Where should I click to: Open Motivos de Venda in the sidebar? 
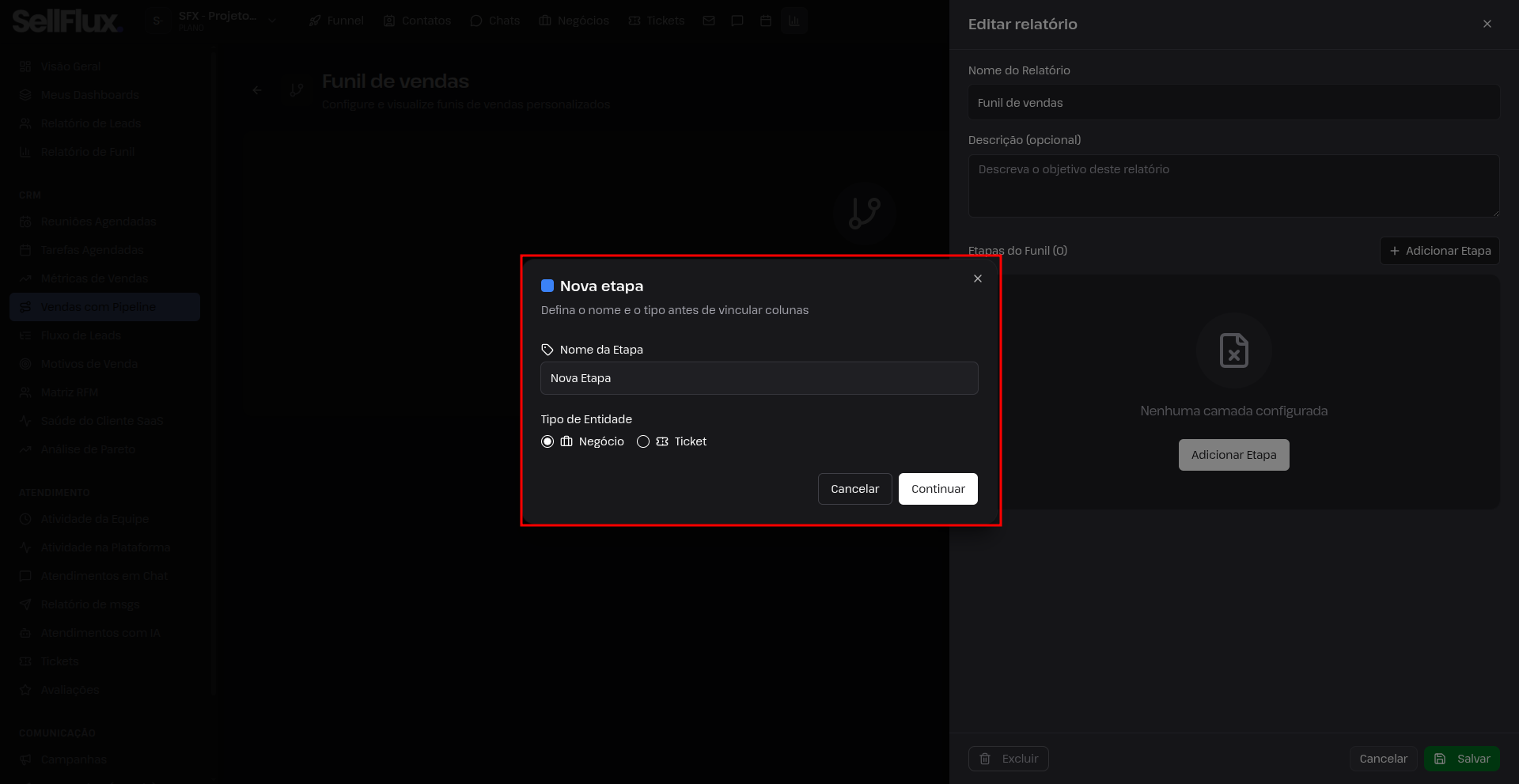104,364
